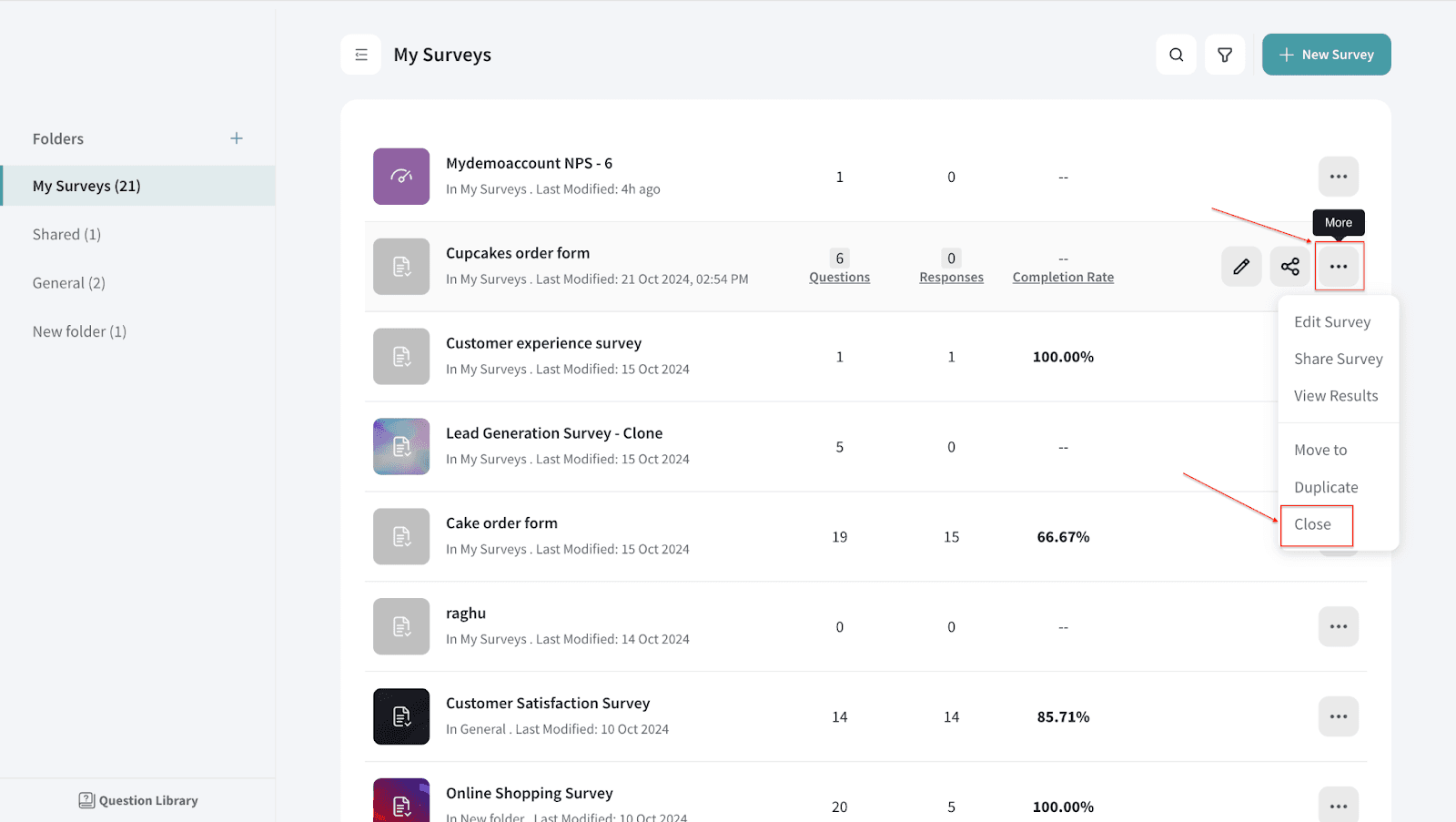Select Close from the context menu

click(1313, 524)
